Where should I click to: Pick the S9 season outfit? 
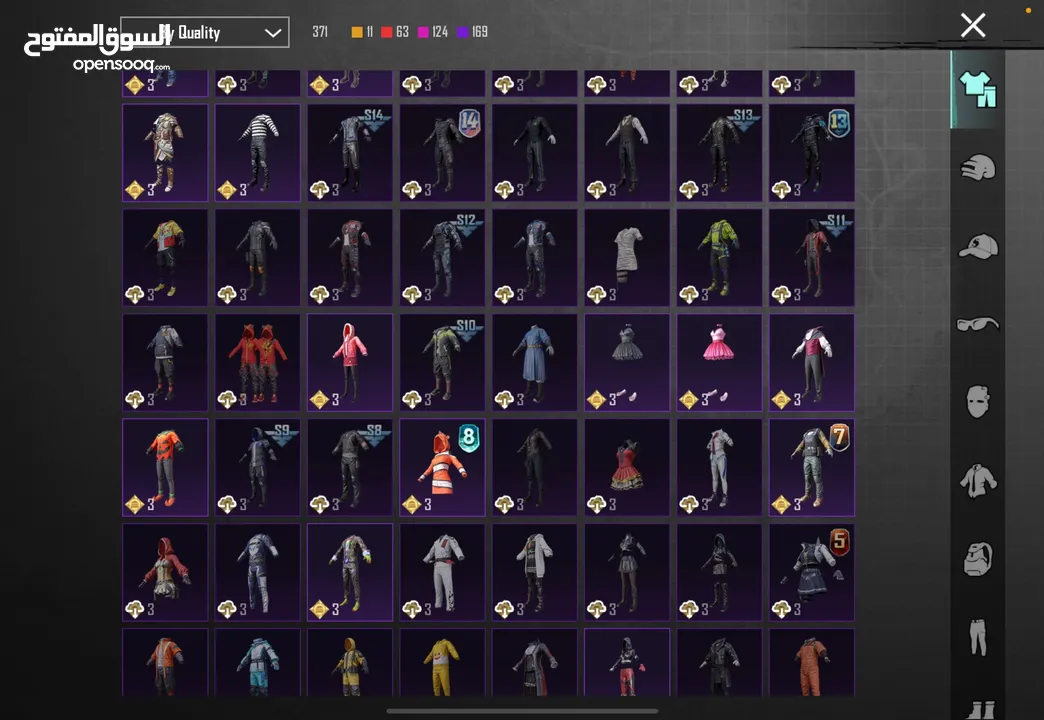tap(258, 468)
